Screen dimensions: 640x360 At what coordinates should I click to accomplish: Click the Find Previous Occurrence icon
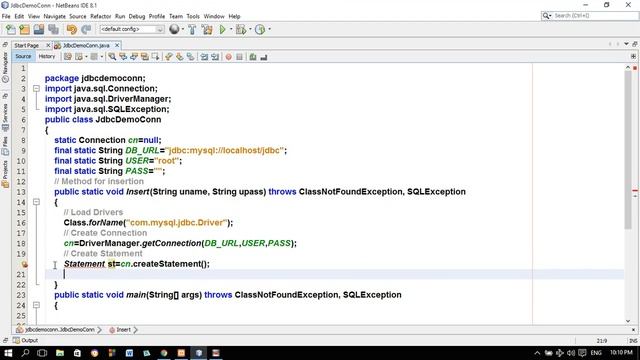pos(123,57)
